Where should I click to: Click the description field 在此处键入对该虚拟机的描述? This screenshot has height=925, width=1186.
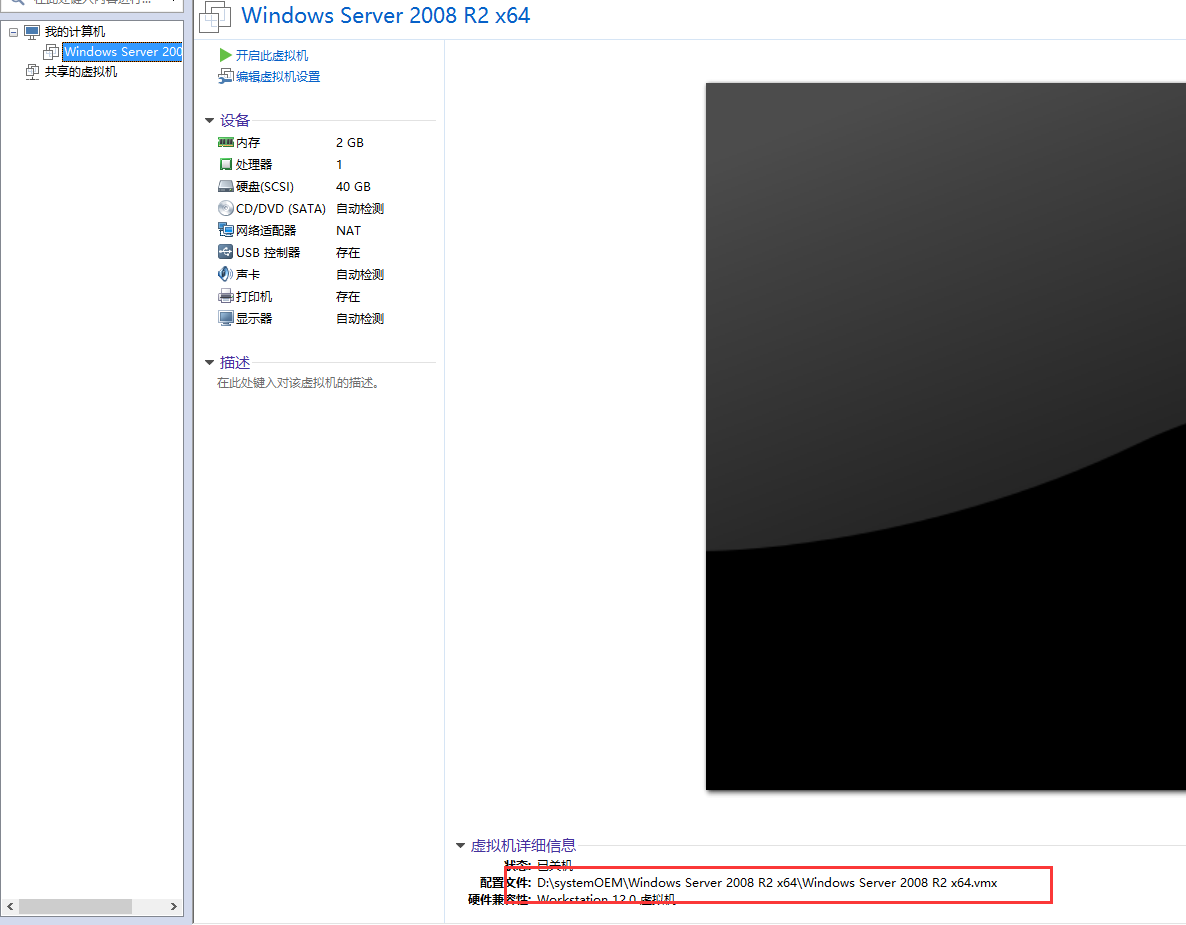298,383
